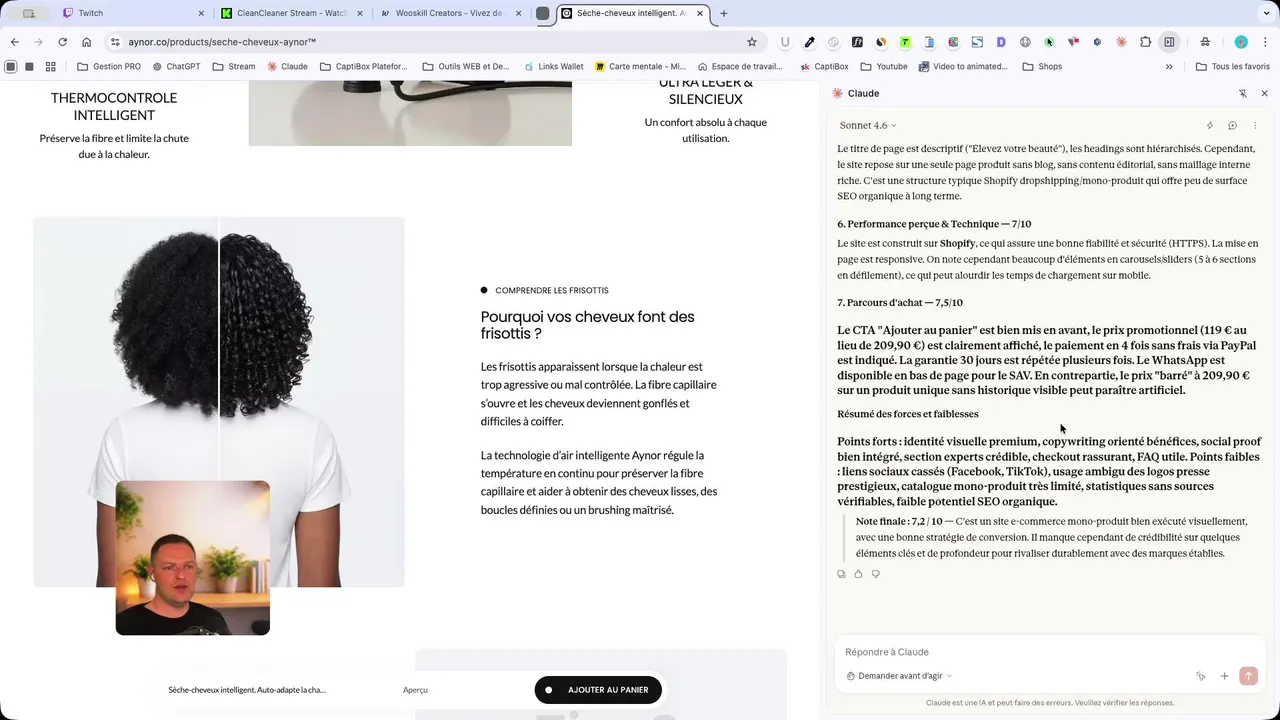This screenshot has height=720, width=1280.
Task: Click the AJOUTER AU PANIER button
Action: click(x=598, y=690)
